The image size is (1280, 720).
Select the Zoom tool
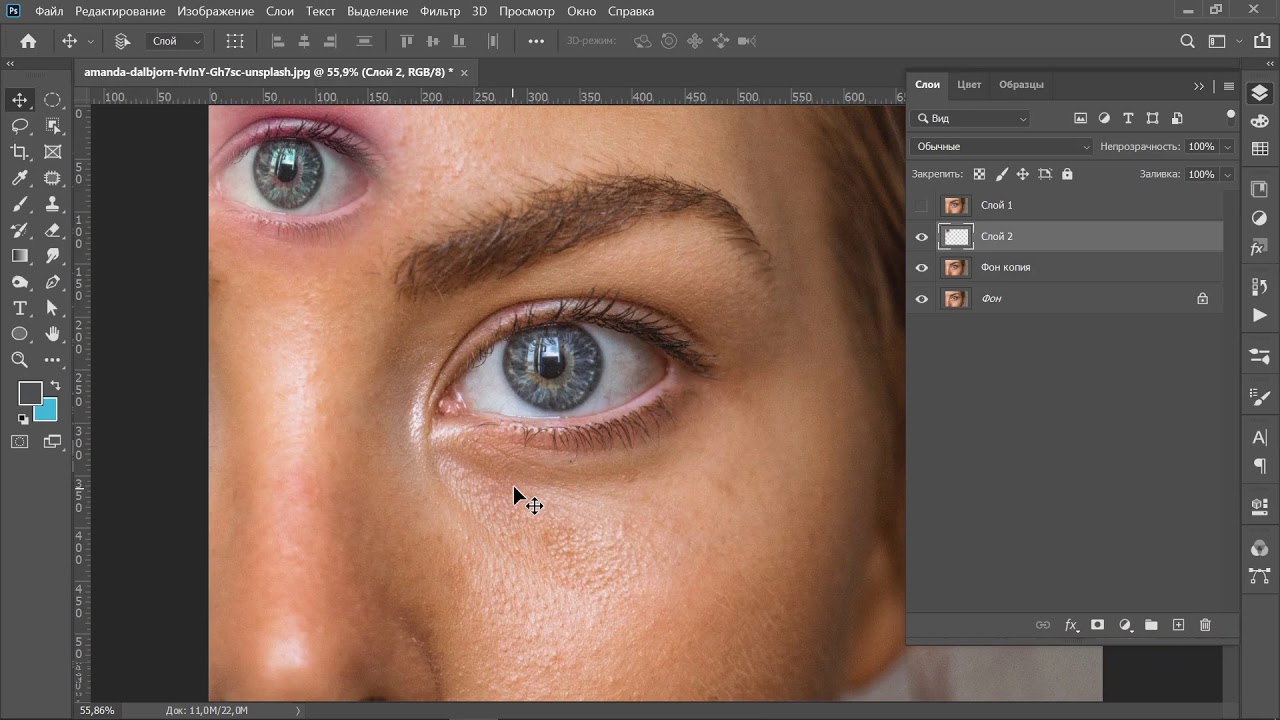pyautogui.click(x=20, y=360)
